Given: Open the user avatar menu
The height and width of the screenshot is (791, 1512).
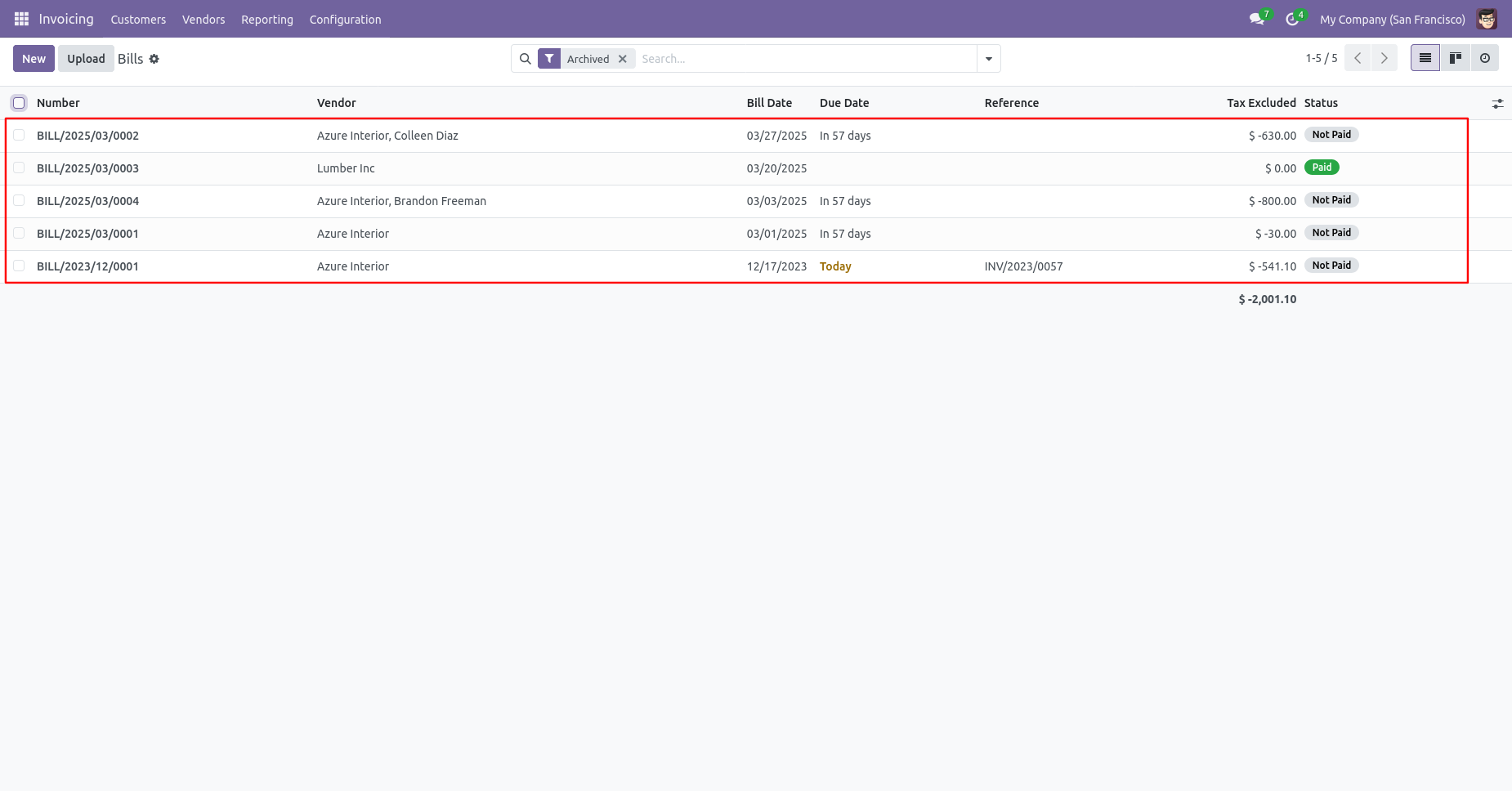Looking at the screenshot, I should pyautogui.click(x=1487, y=19).
